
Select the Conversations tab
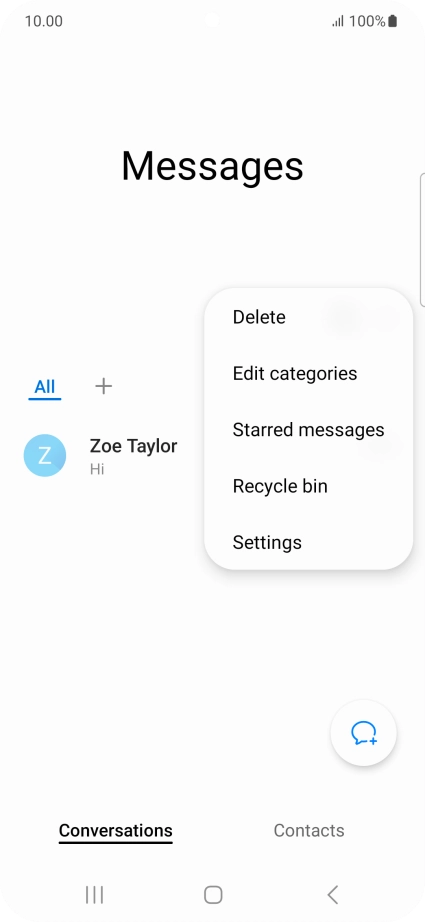coord(116,830)
